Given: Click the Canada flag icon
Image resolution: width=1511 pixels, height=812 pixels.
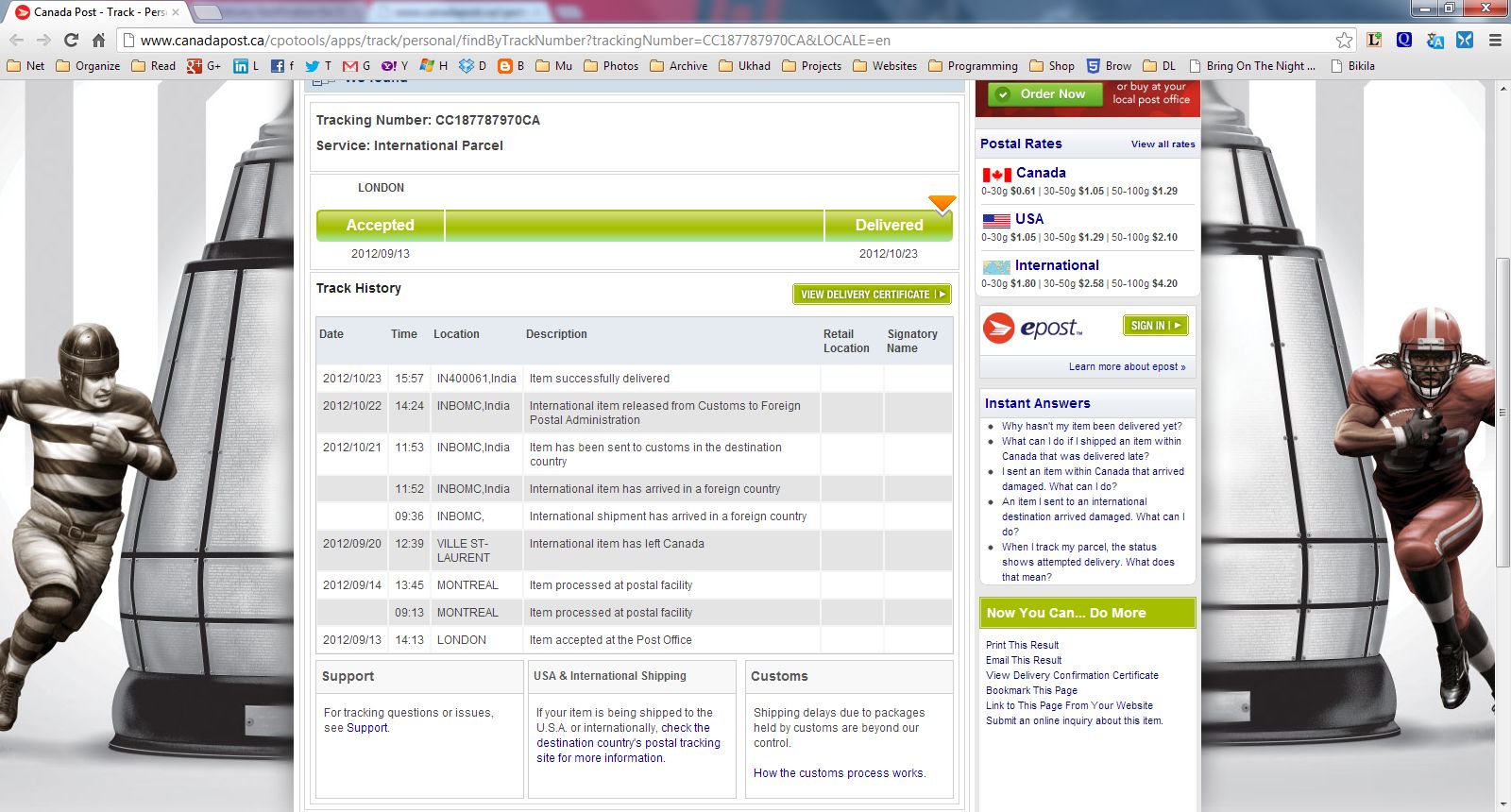Looking at the screenshot, I should 996,175.
